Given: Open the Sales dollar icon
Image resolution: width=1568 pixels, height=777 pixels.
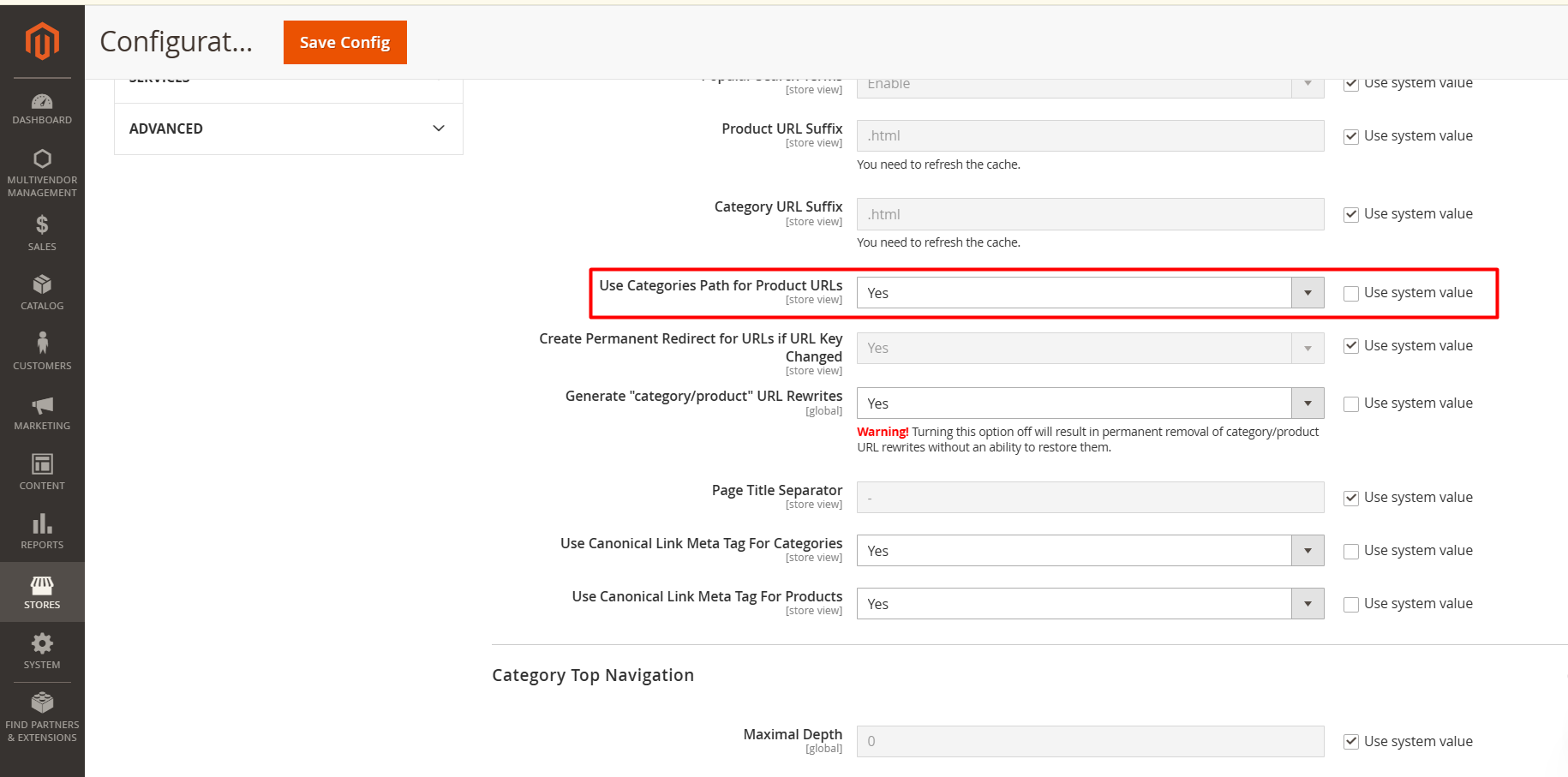Looking at the screenshot, I should [x=42, y=225].
